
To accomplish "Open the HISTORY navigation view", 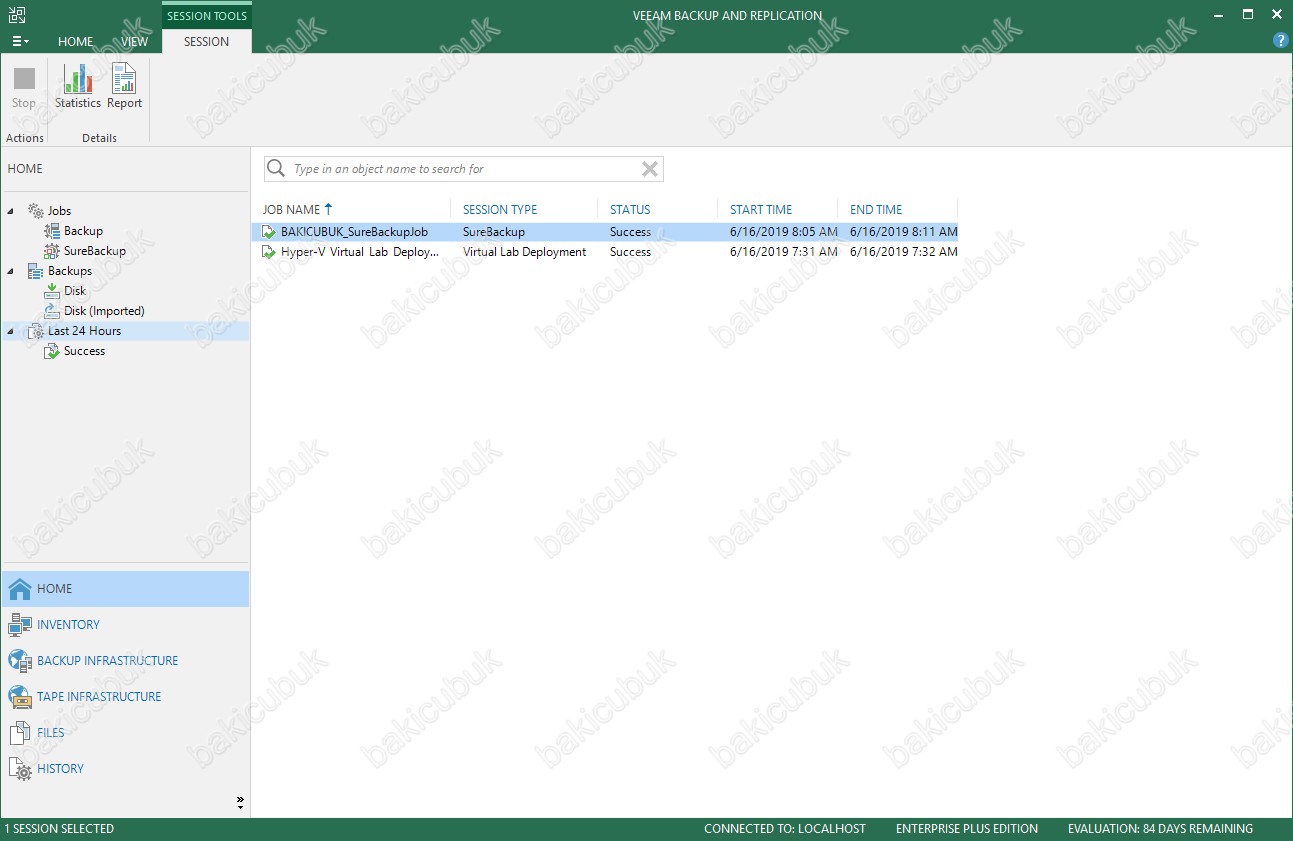I will tap(125, 769).
